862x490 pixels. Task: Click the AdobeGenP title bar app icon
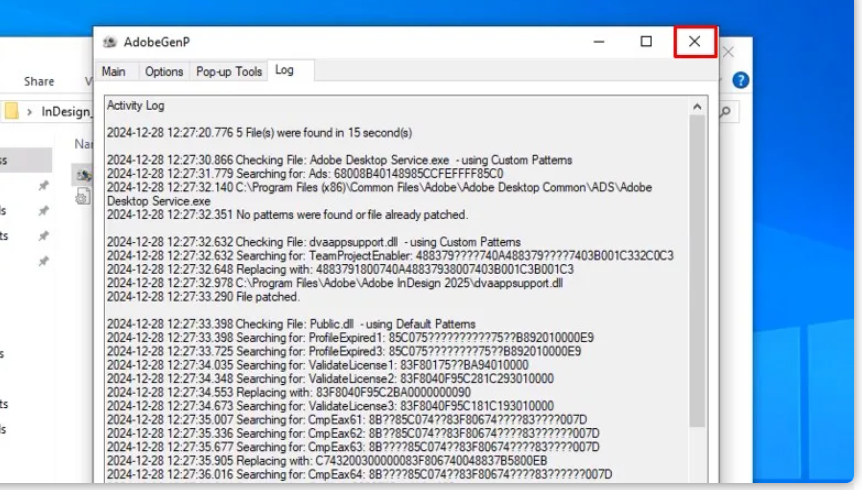point(110,42)
